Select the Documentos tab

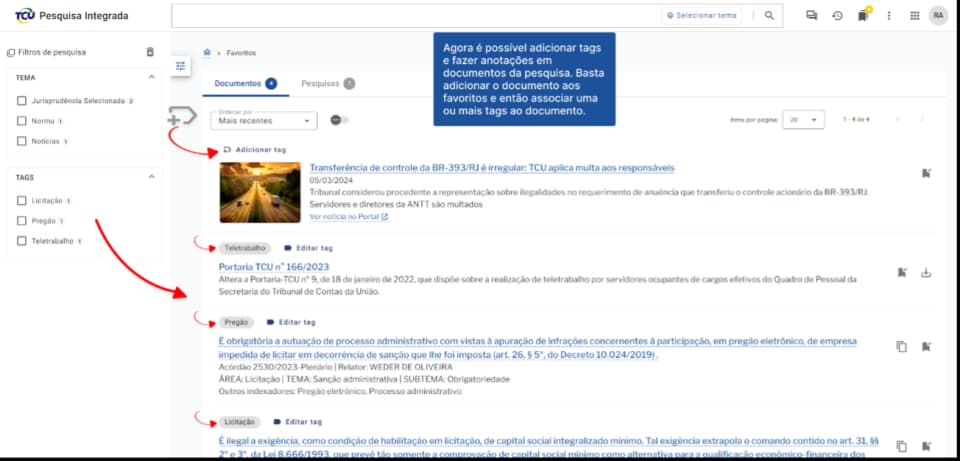click(x=238, y=84)
